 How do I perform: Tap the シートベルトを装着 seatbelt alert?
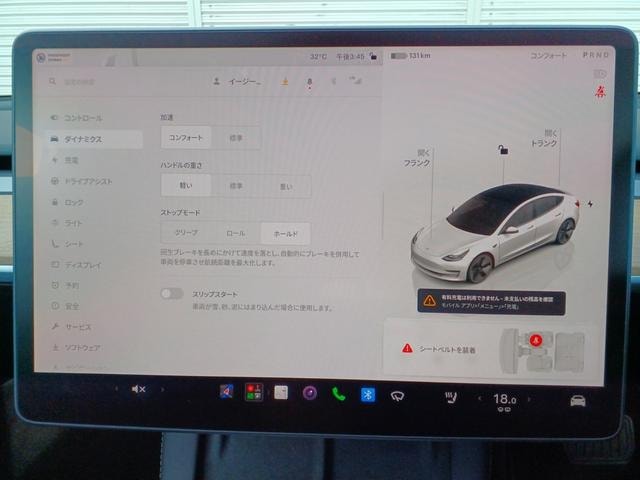click(440, 349)
